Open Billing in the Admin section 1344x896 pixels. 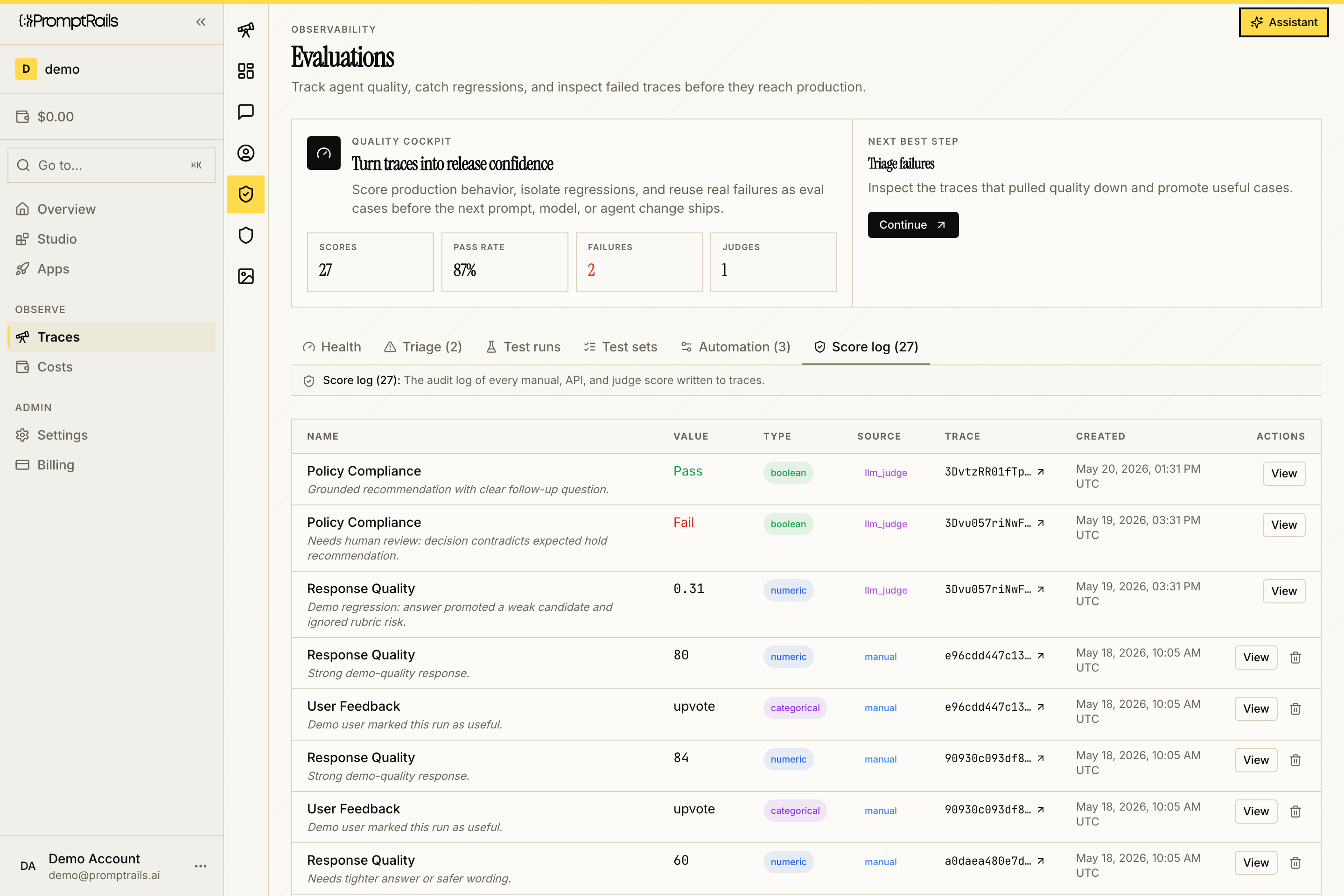(112, 465)
